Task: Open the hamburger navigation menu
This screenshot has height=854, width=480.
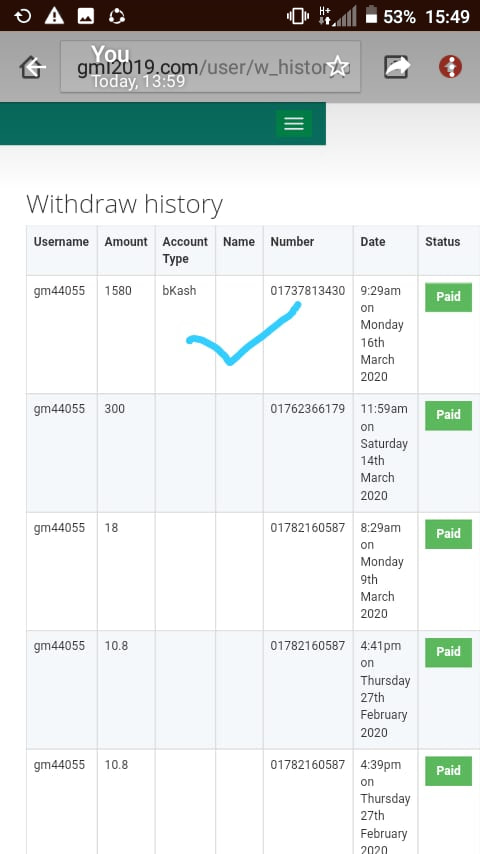Action: coord(294,124)
